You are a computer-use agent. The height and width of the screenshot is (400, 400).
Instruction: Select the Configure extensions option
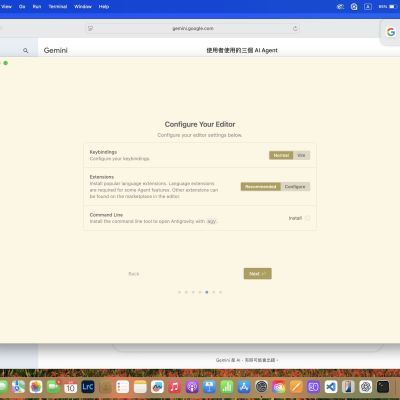295,187
